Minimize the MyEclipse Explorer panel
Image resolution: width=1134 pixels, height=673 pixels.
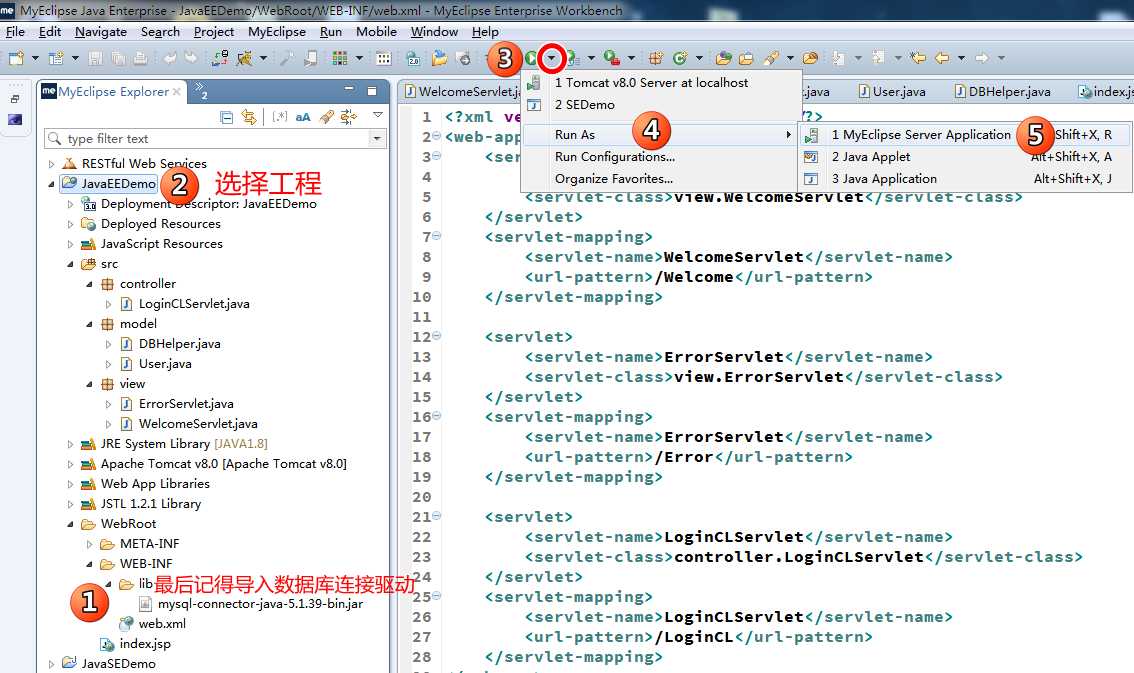pos(349,90)
